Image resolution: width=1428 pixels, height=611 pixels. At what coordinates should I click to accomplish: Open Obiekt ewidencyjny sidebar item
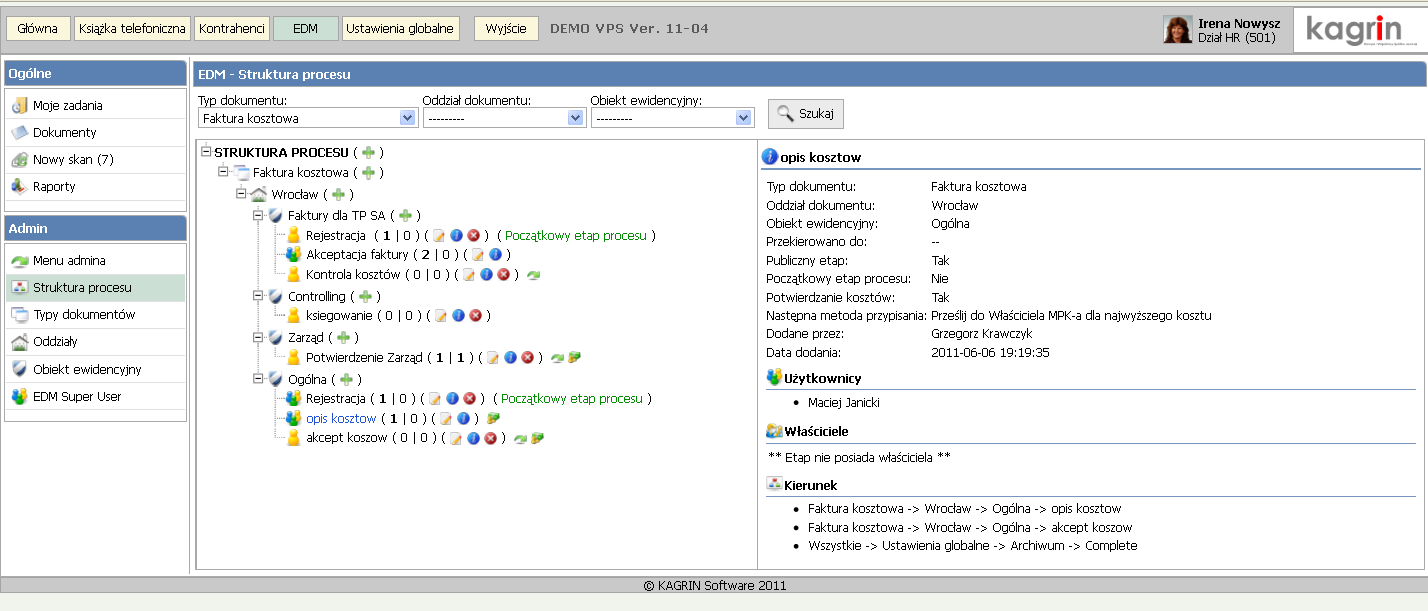(x=96, y=369)
